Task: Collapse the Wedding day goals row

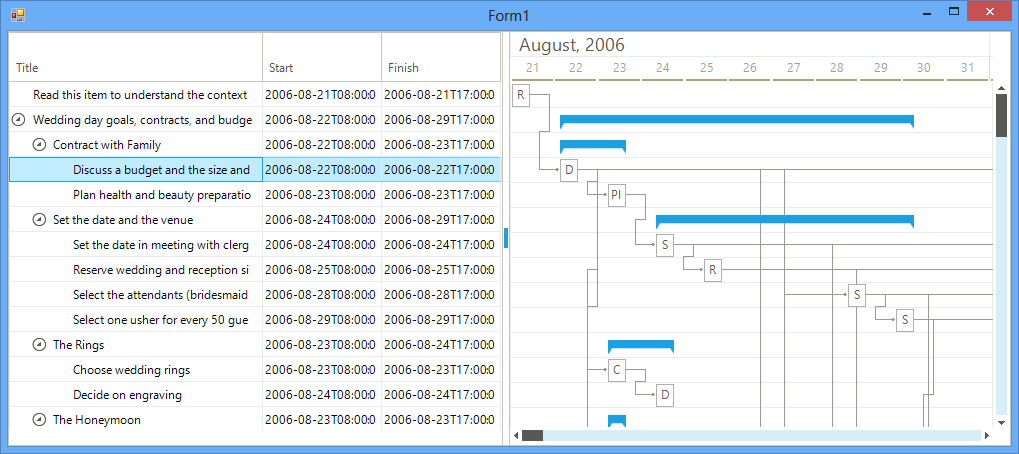Action: (19, 120)
